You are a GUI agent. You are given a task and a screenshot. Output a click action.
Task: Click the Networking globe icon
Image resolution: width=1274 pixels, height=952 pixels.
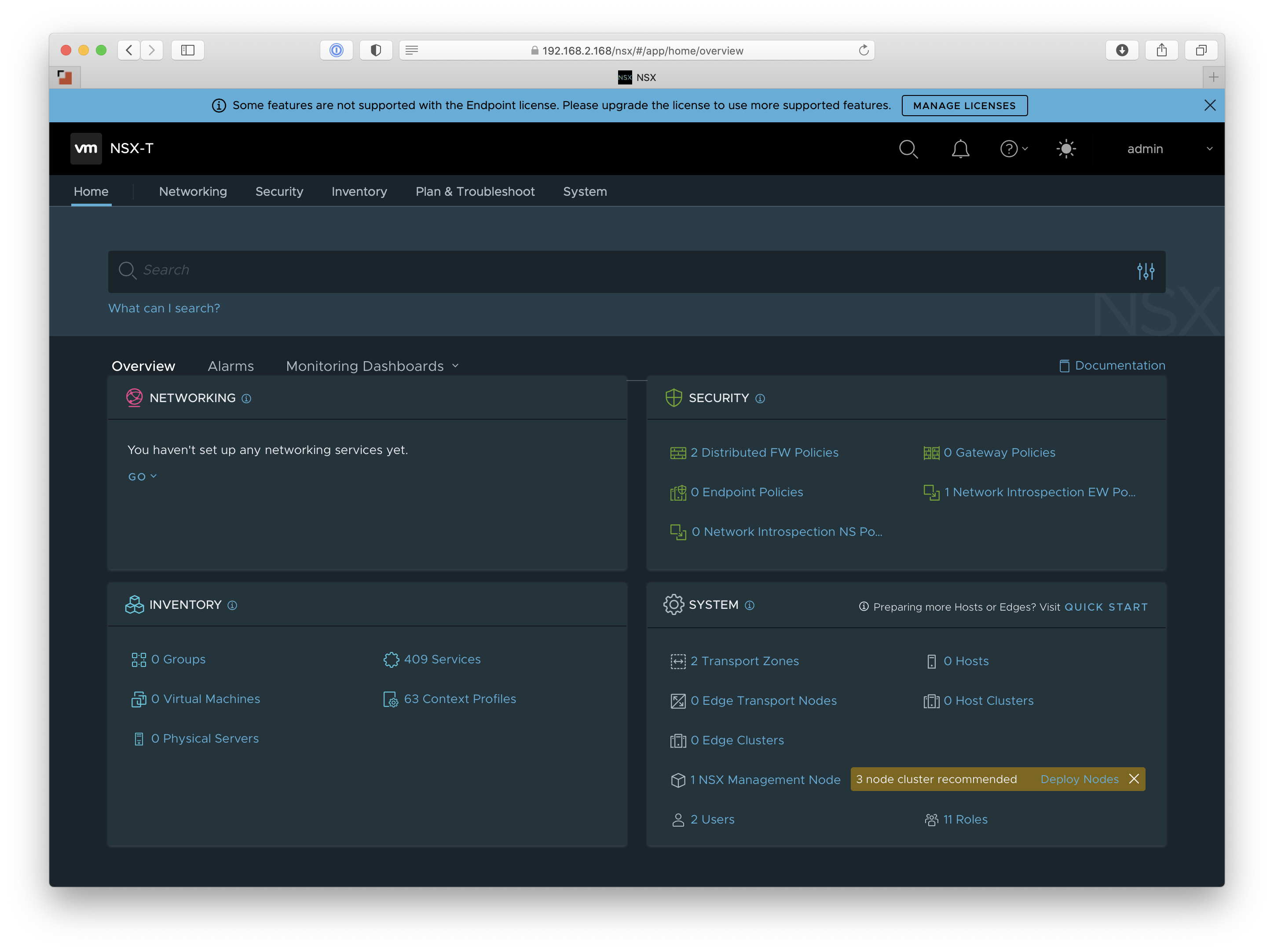(x=134, y=398)
